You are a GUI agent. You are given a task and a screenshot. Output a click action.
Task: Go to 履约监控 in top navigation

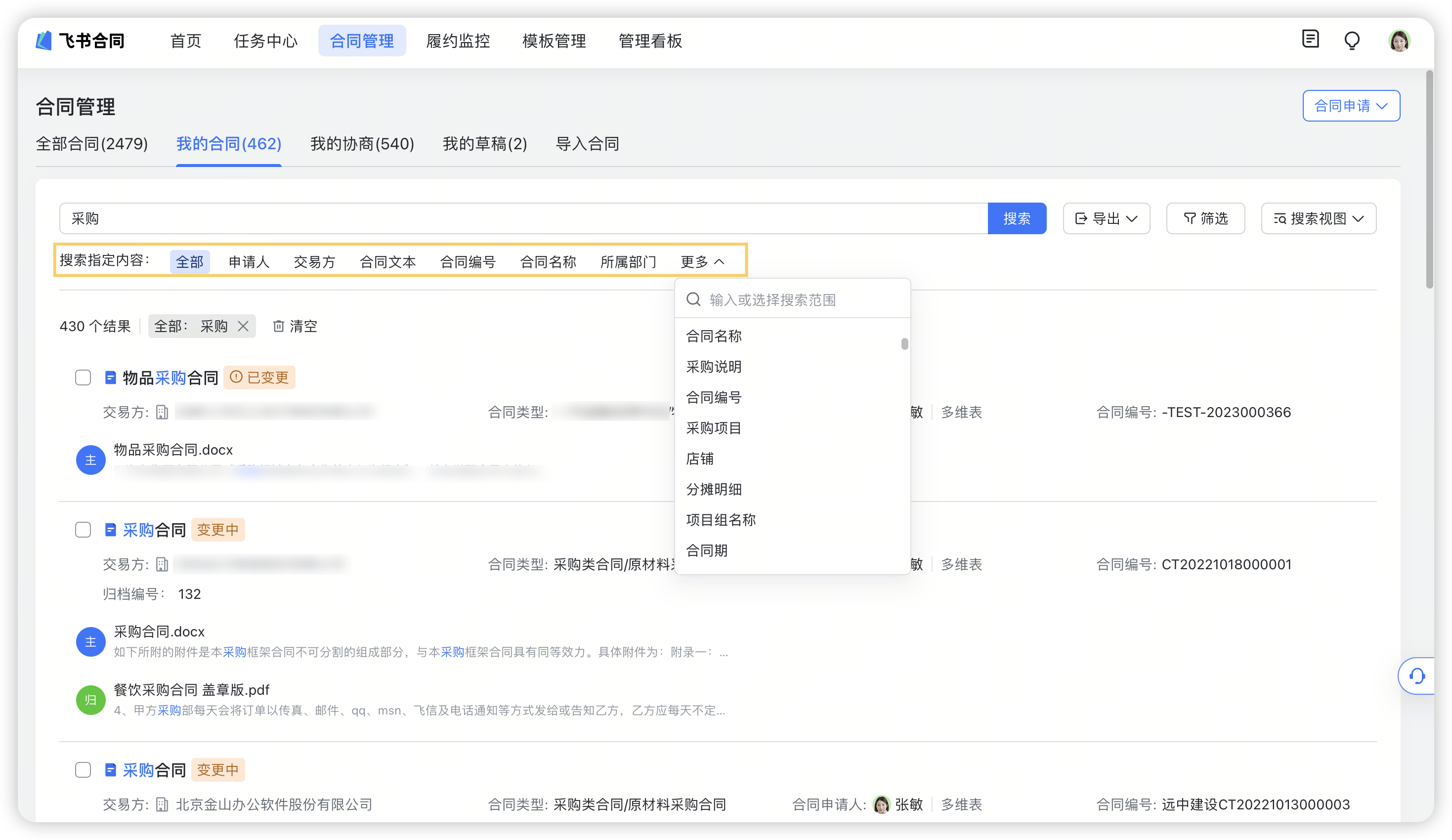tap(458, 41)
